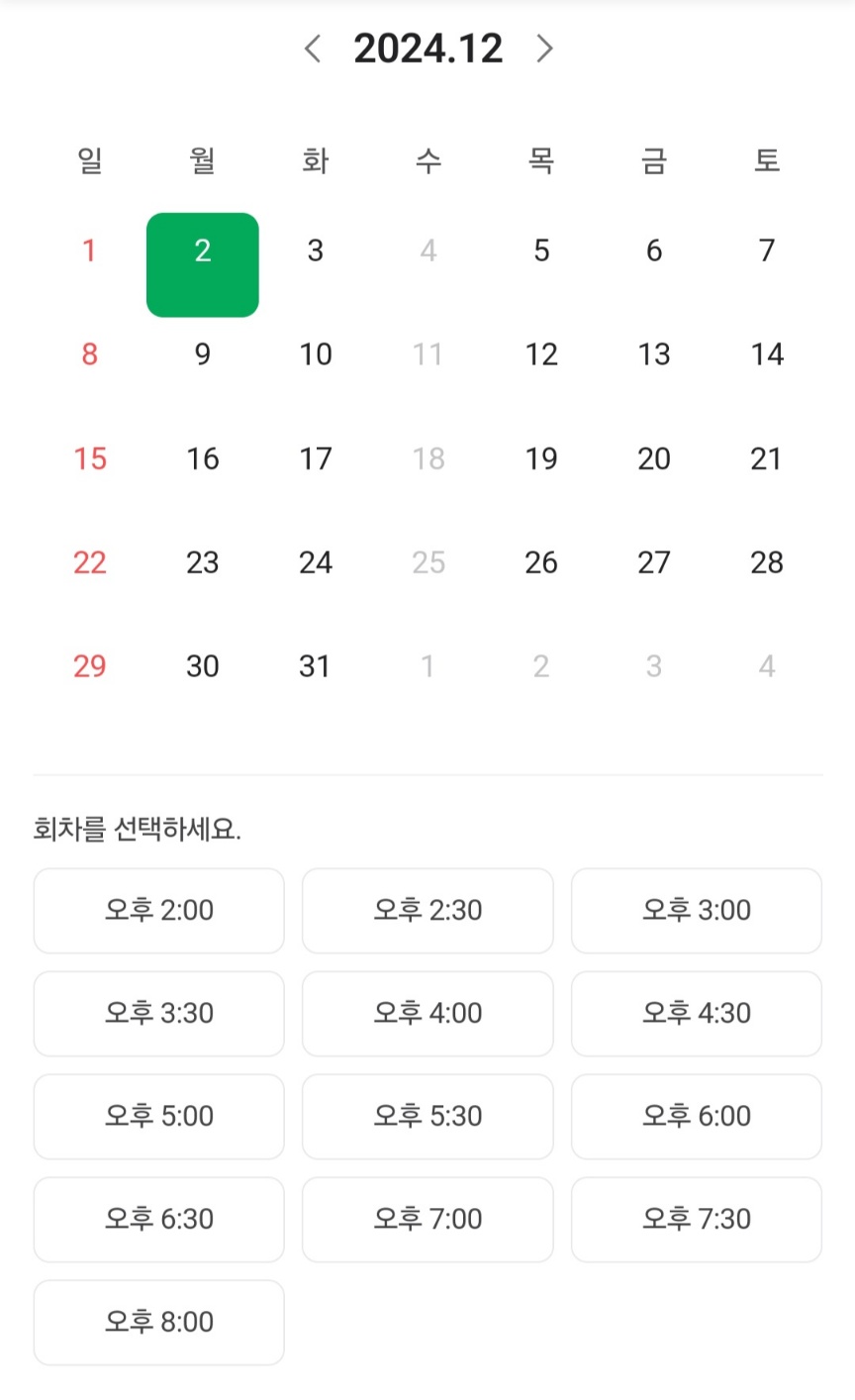The height and width of the screenshot is (1400, 855).
Task: Select the 오후 7:00 time slot
Action: coord(427,1220)
